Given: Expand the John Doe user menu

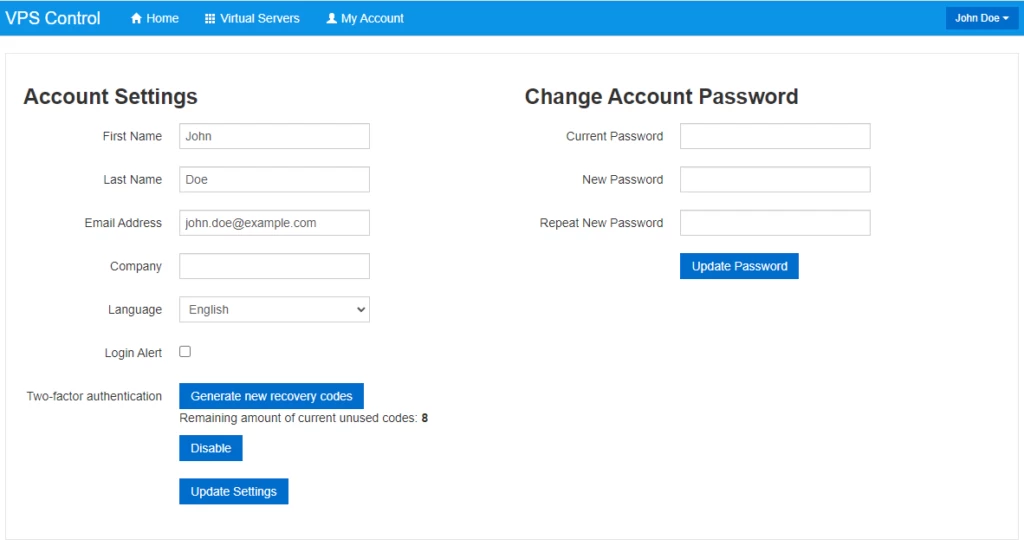Looking at the screenshot, I should tap(981, 18).
